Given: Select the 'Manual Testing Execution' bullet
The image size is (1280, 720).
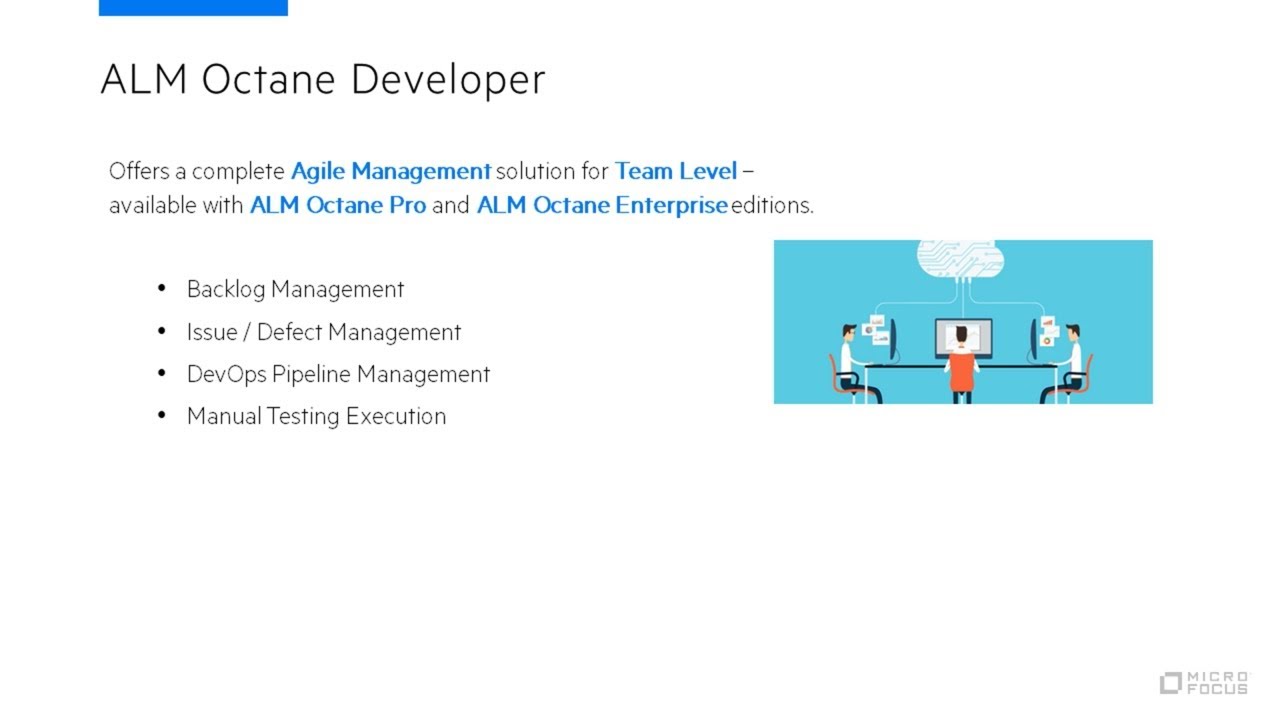Looking at the screenshot, I should (316, 416).
